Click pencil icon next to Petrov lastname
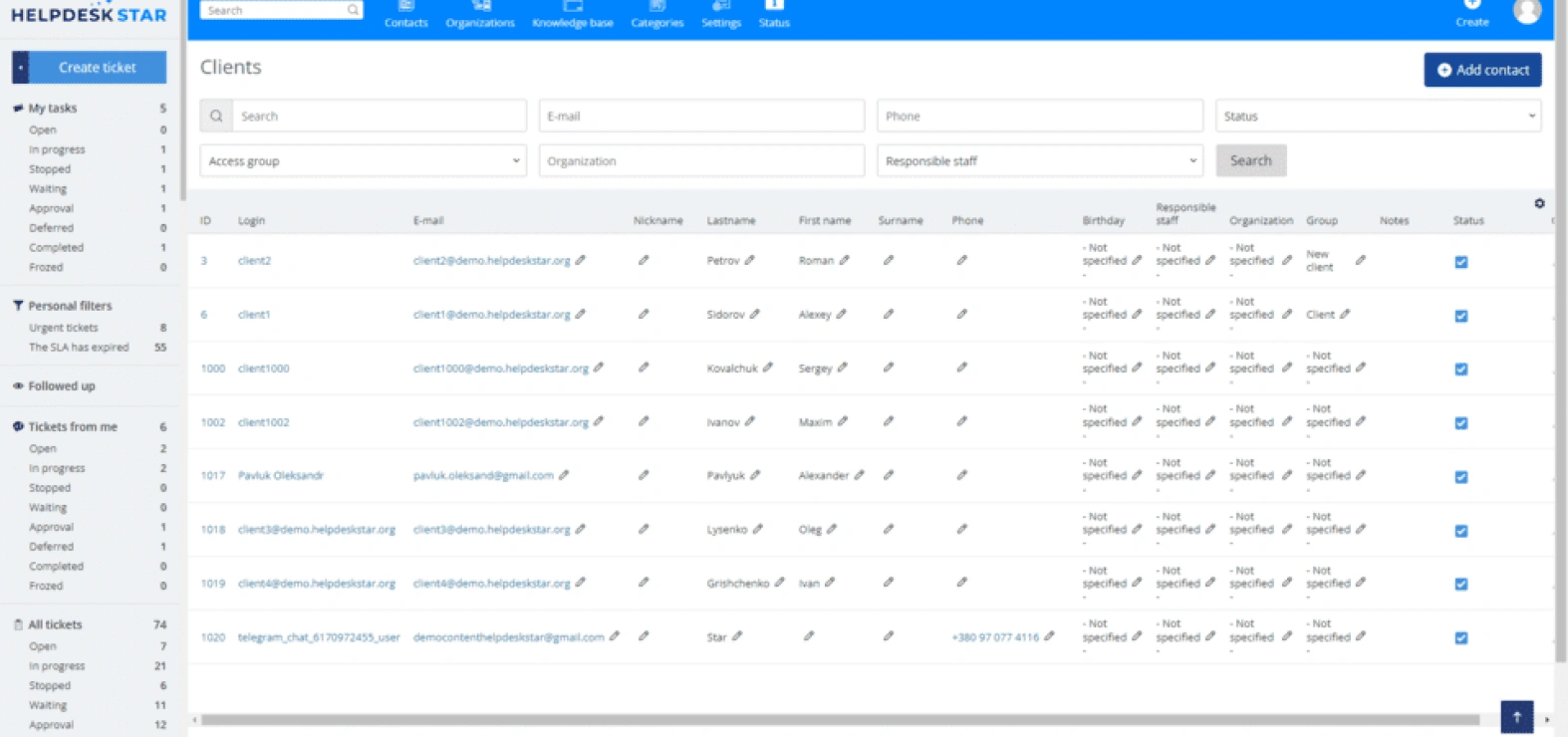This screenshot has width=1568, height=737. [749, 260]
